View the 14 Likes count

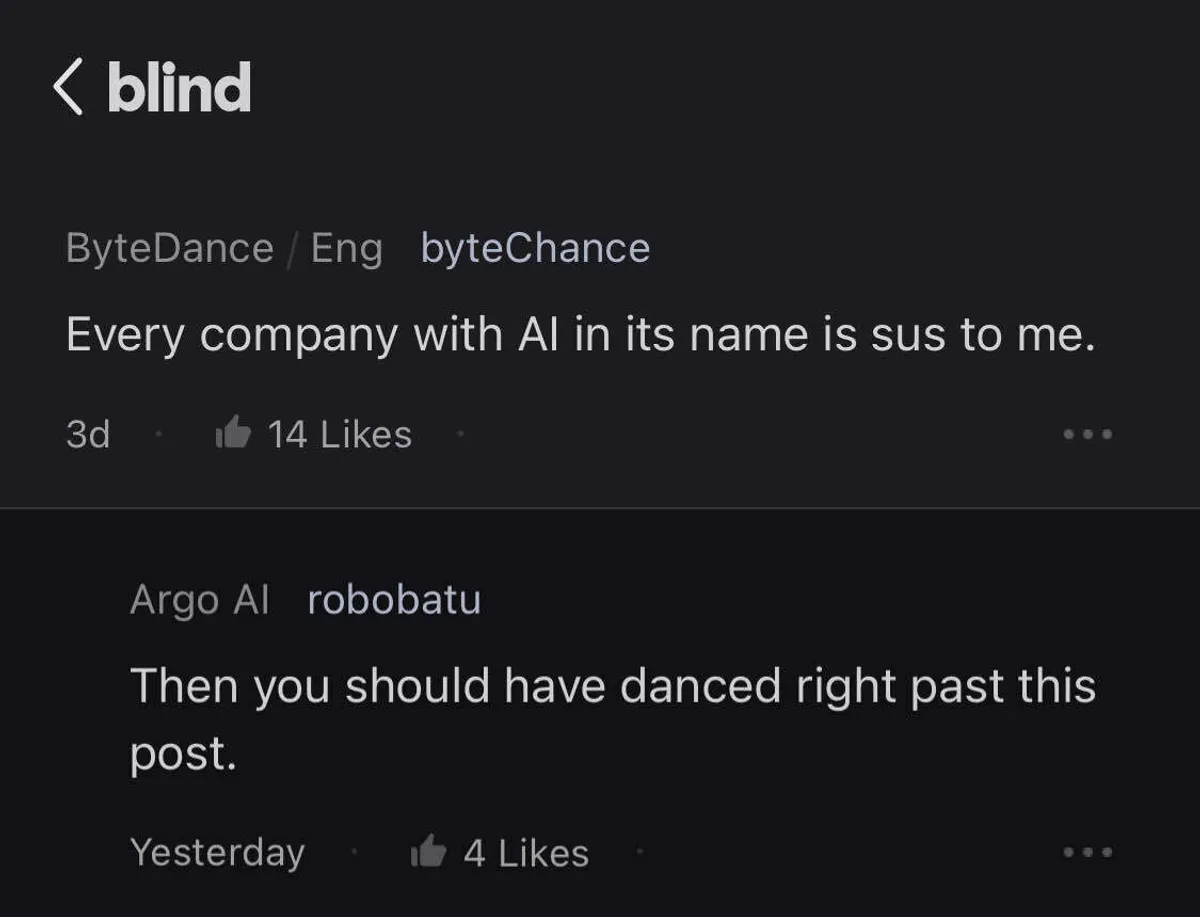pos(339,435)
